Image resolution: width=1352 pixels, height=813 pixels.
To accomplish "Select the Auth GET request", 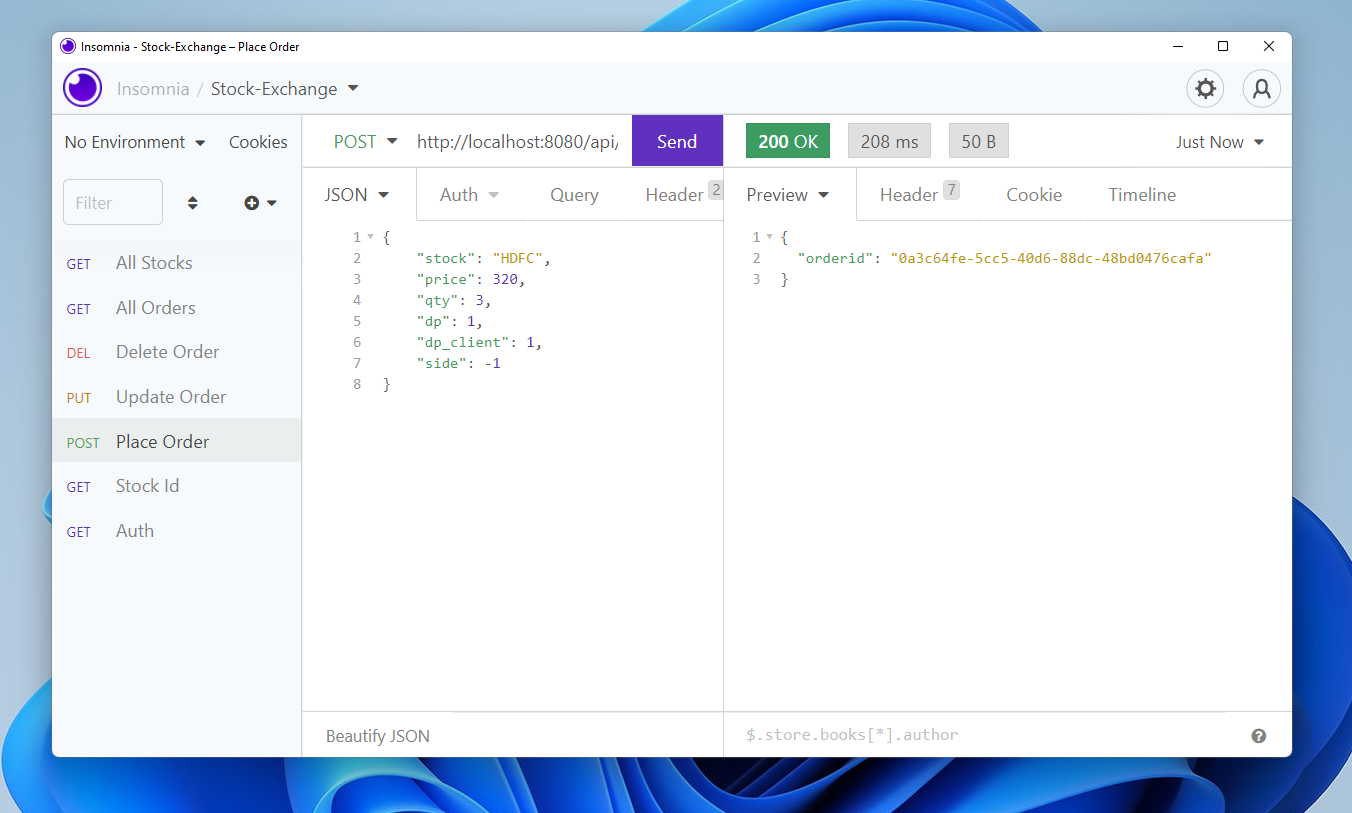I will pos(177,531).
